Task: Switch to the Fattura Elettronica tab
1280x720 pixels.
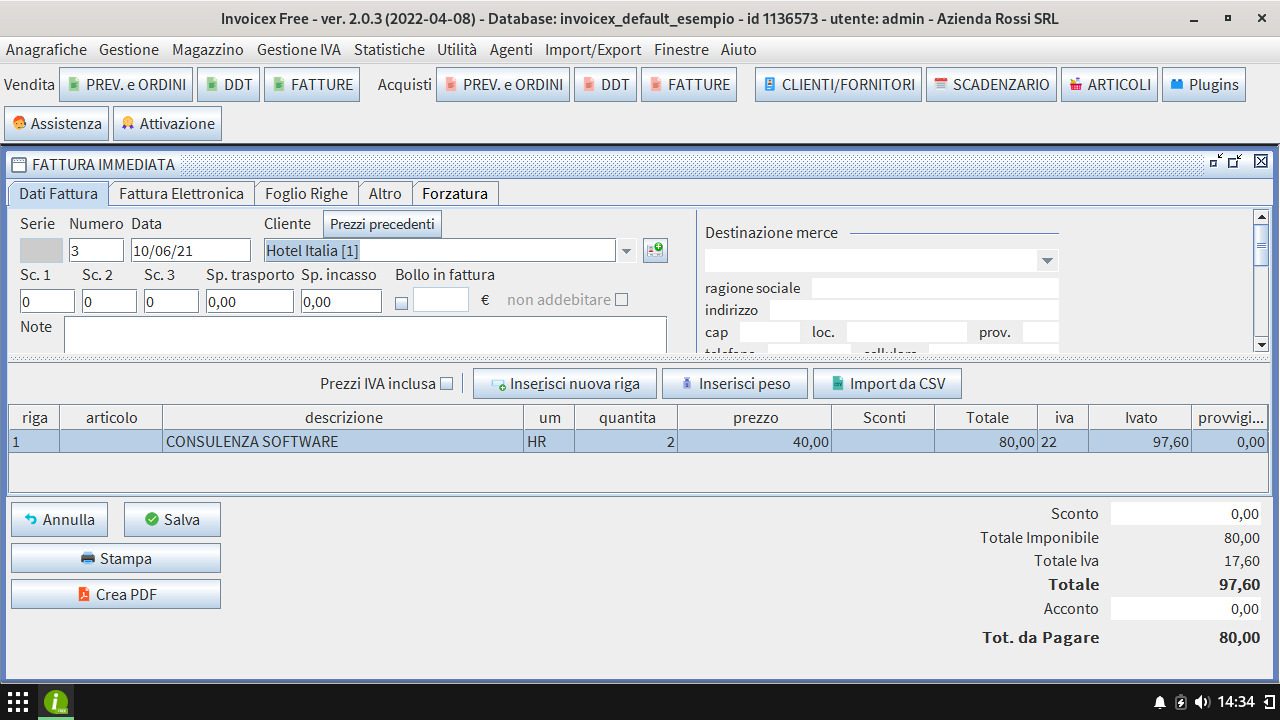Action: [x=181, y=194]
